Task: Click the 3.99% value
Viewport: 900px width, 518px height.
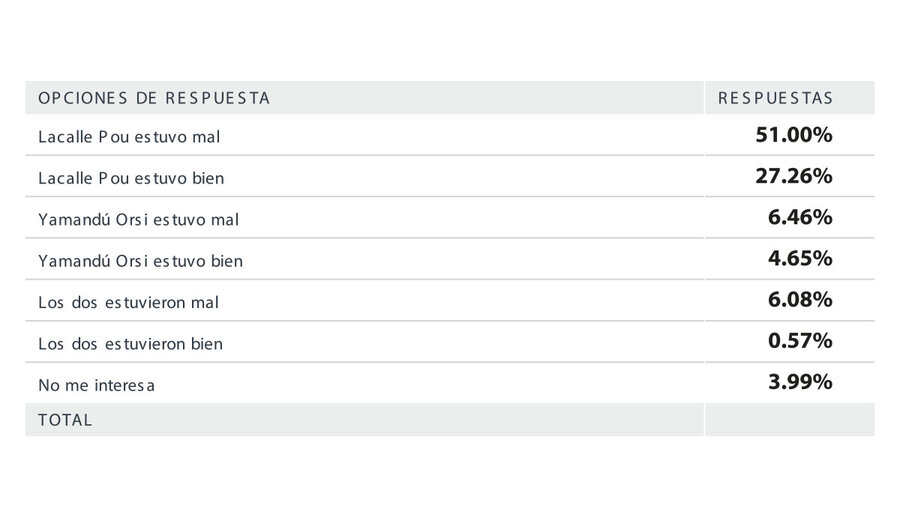Action: coord(800,382)
